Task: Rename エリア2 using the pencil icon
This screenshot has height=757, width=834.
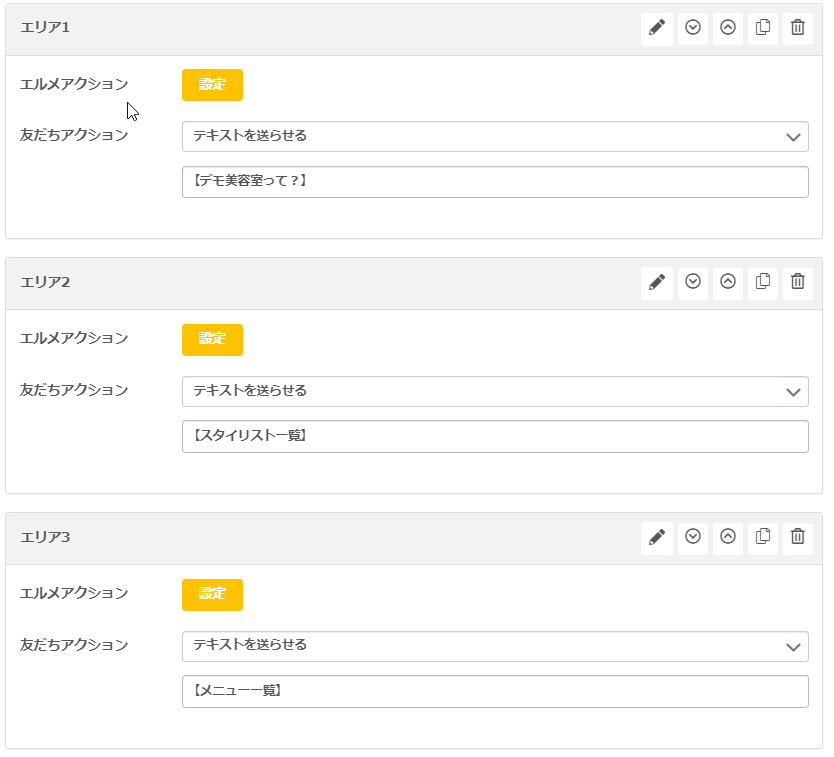Action: pyautogui.click(x=656, y=283)
